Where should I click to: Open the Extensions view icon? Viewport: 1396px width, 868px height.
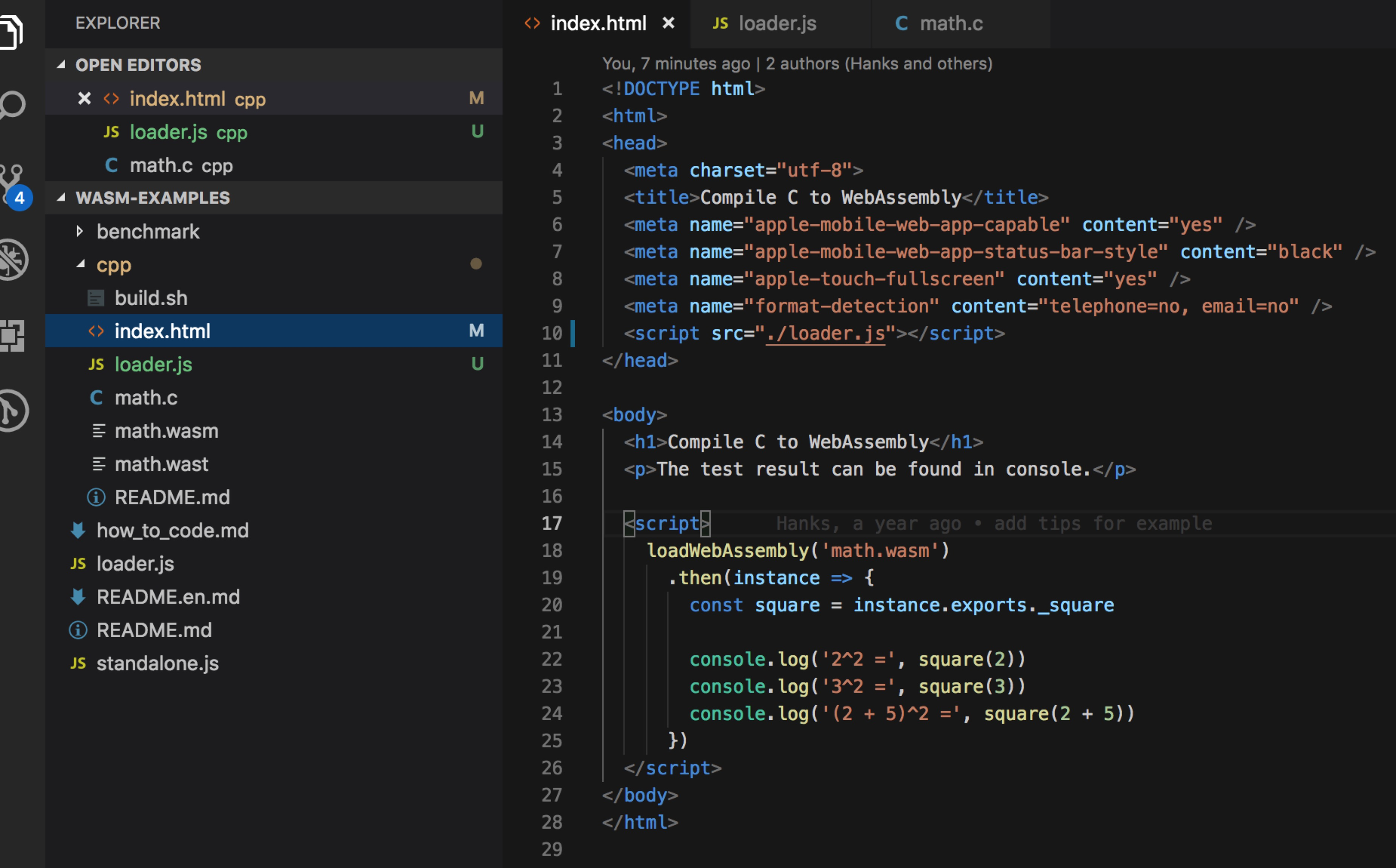click(12, 335)
